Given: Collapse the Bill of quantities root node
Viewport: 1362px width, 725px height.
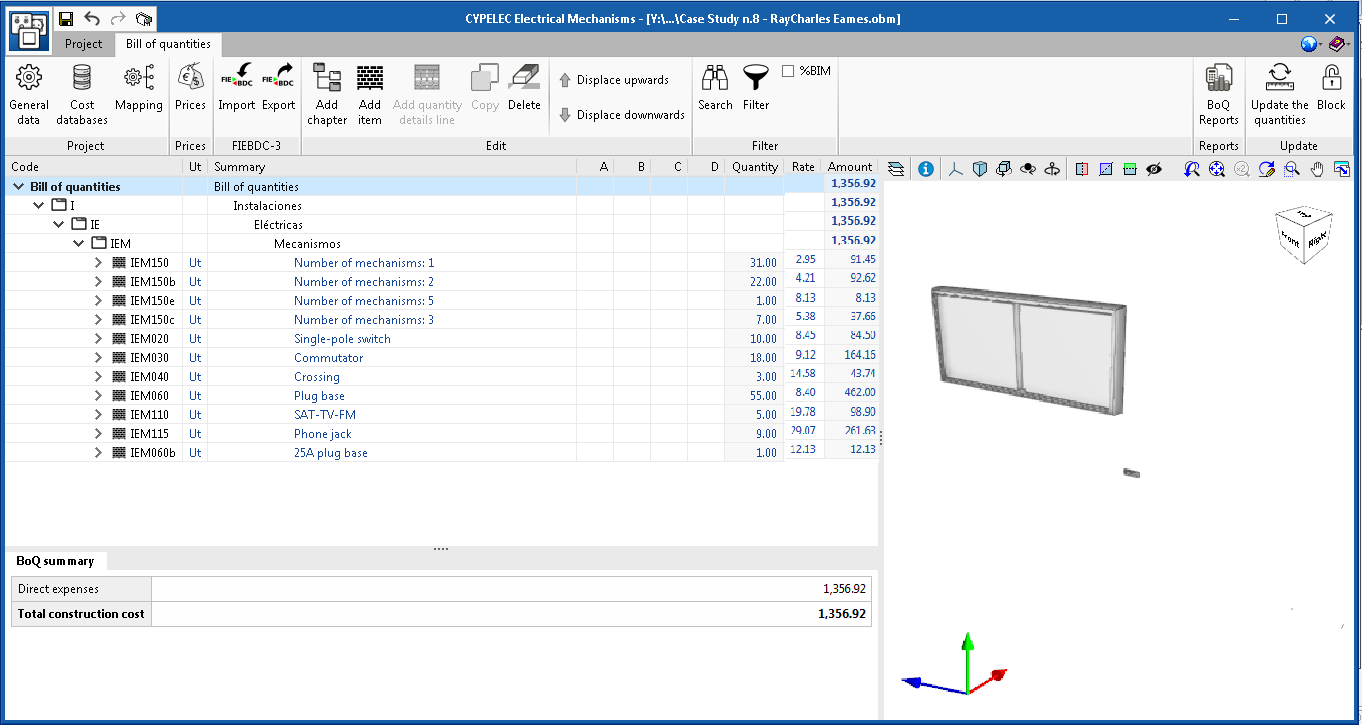Looking at the screenshot, I should [x=18, y=186].
